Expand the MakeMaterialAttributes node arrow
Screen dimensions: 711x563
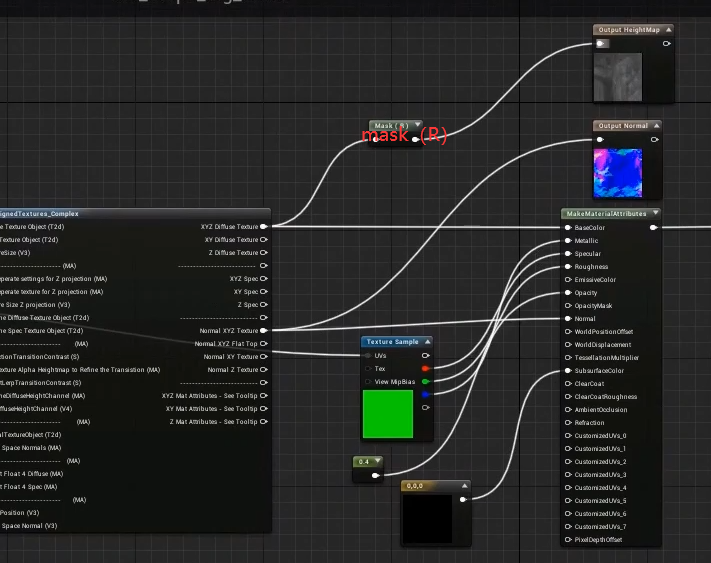(x=655, y=213)
